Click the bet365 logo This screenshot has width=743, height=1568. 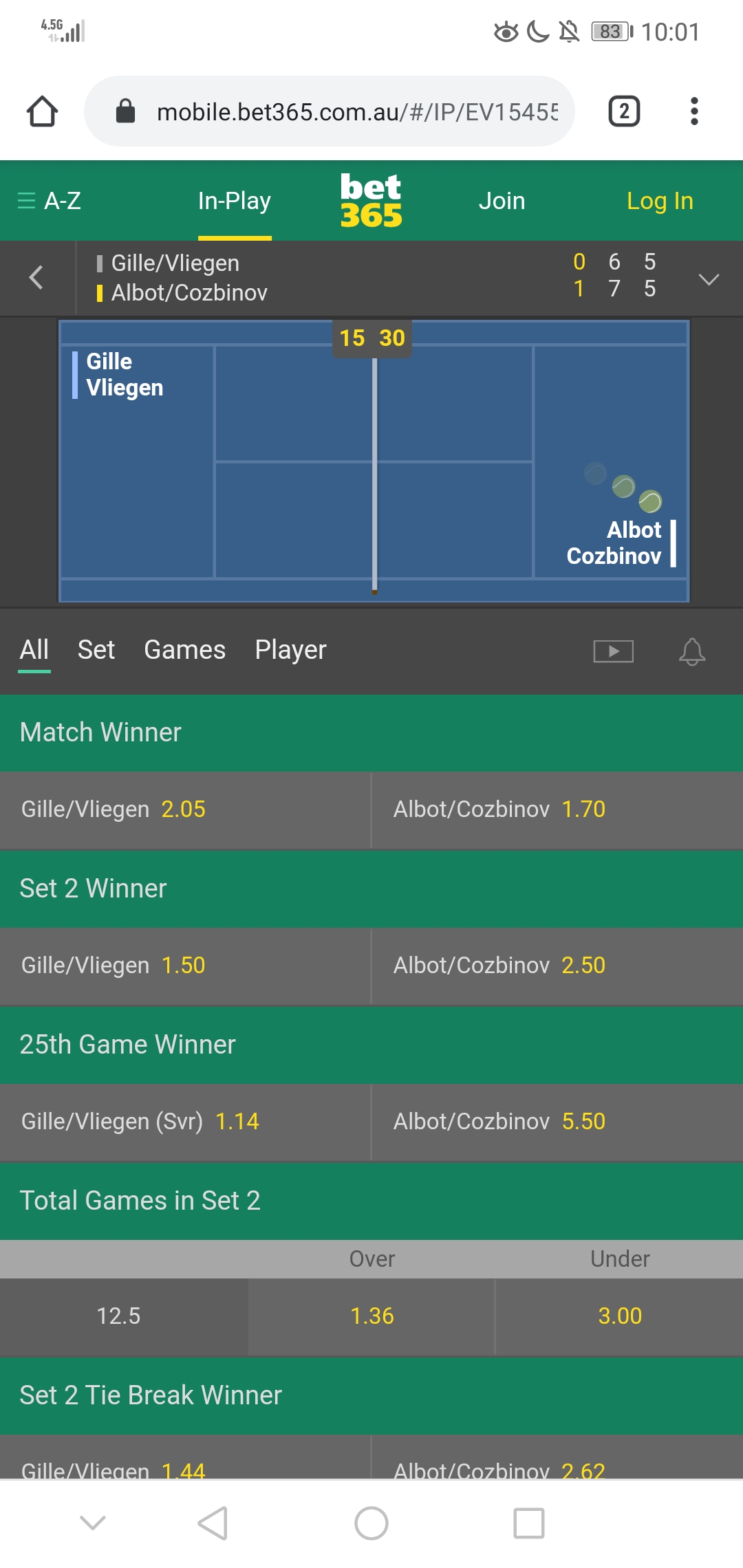(371, 200)
